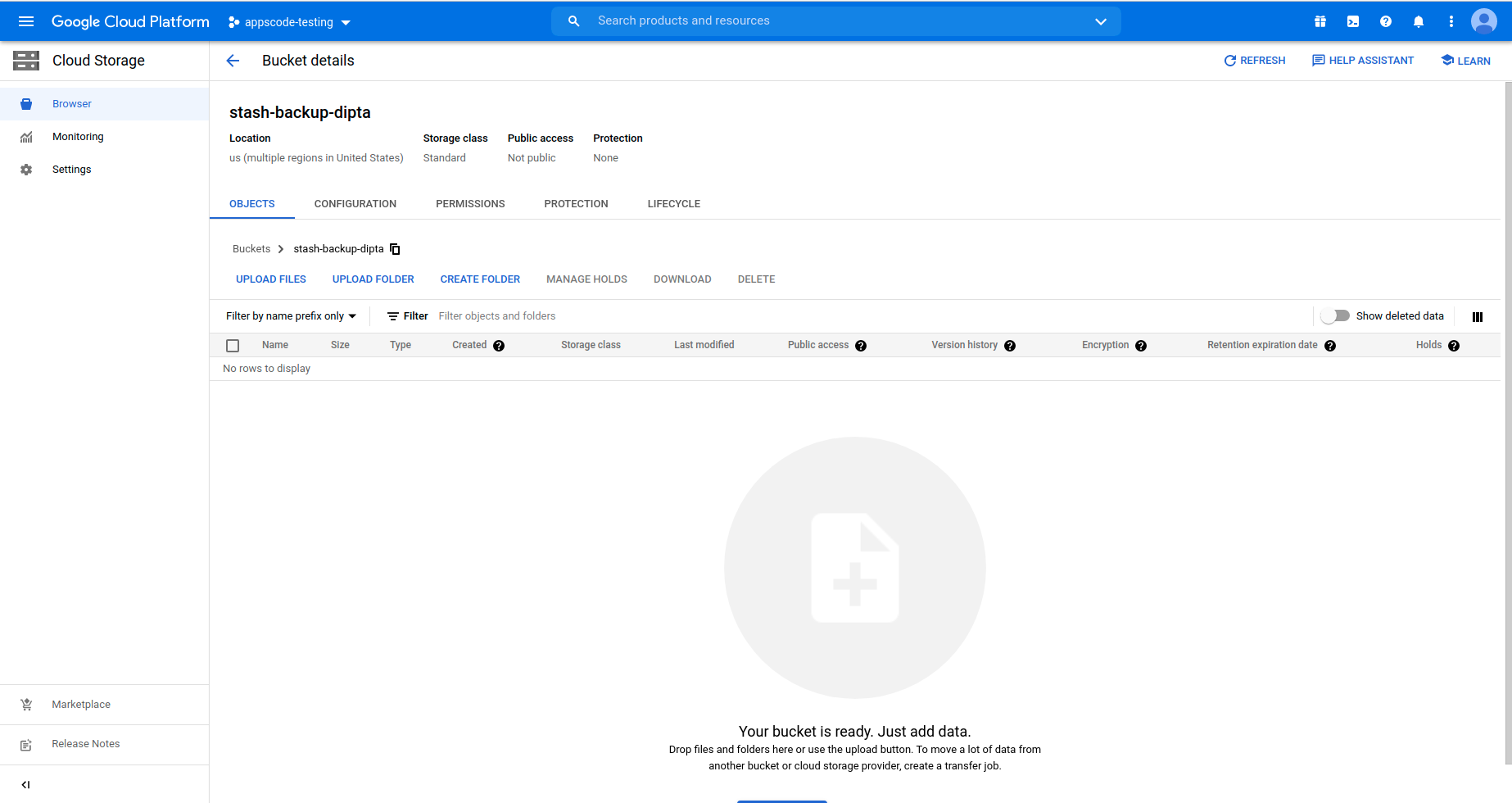This screenshot has height=803, width=1512.
Task: Open Filter by name prefix only dropdown
Action: point(291,316)
